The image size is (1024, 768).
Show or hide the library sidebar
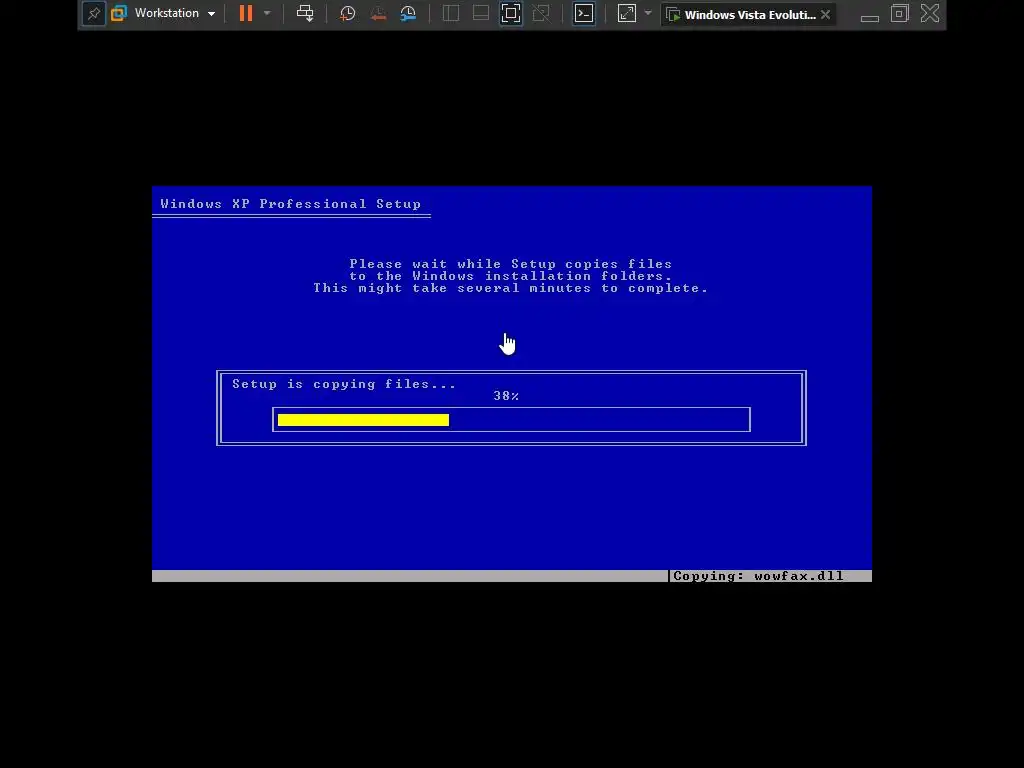pos(451,13)
